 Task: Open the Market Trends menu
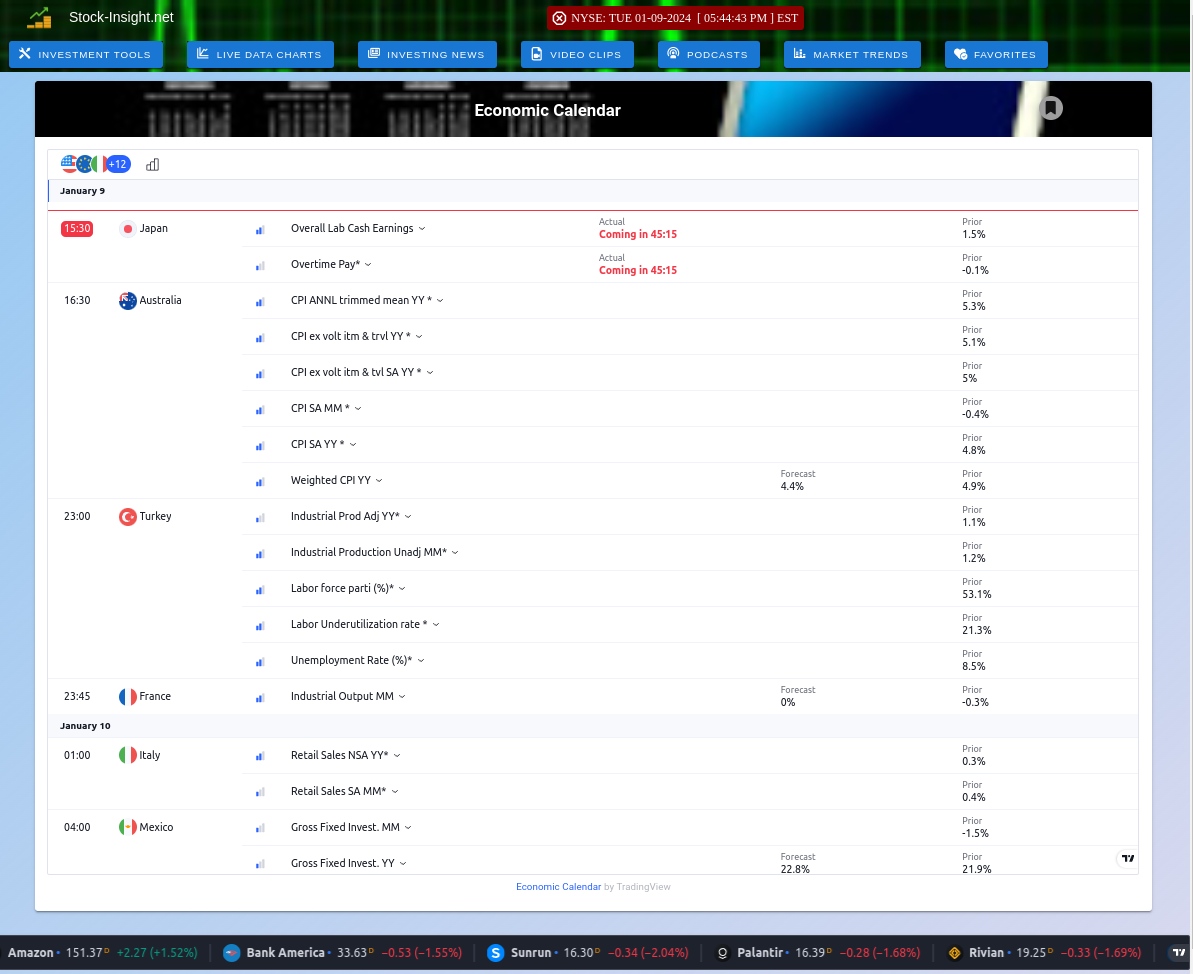(x=852, y=54)
